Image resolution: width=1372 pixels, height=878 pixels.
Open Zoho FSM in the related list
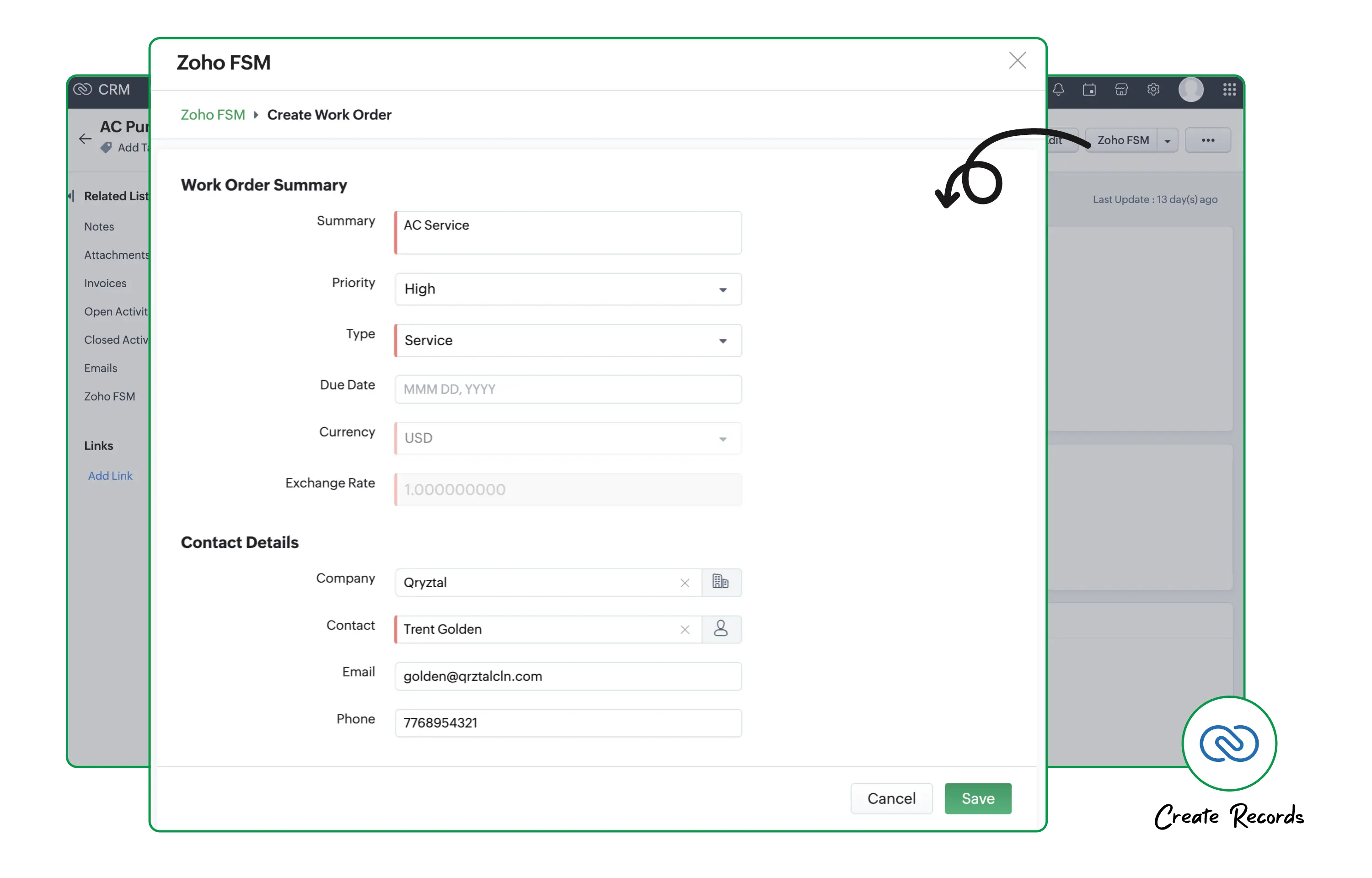click(109, 396)
